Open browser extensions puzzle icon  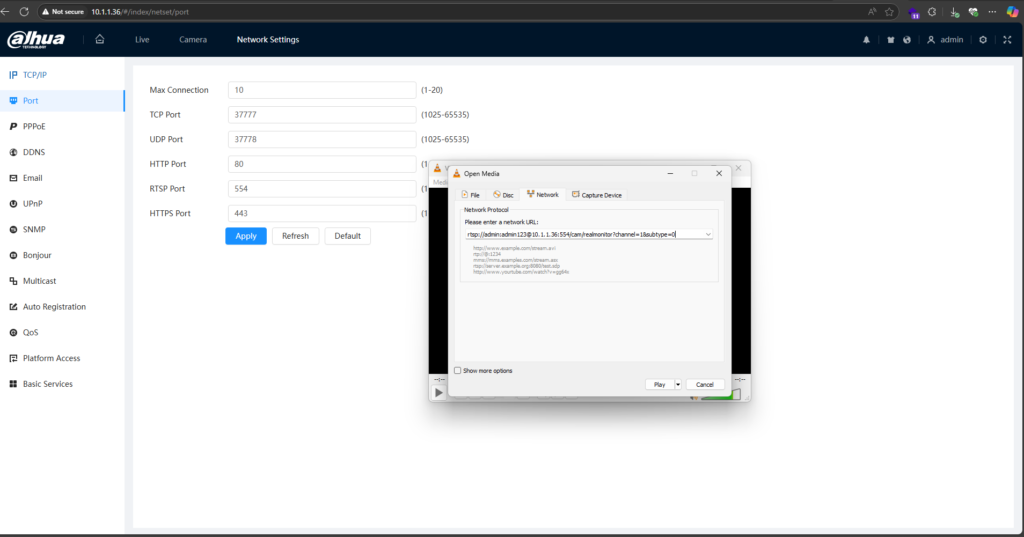[932, 12]
